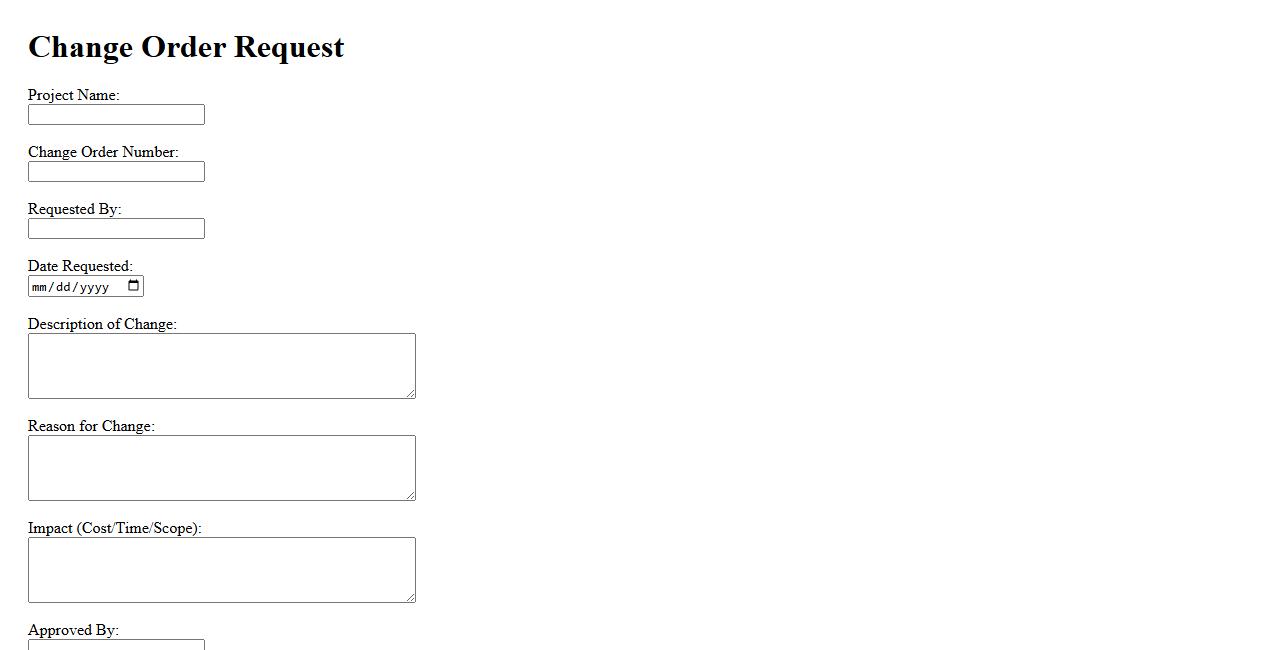
Task: Focus the Change Order Number field
Action: pyautogui.click(x=116, y=172)
